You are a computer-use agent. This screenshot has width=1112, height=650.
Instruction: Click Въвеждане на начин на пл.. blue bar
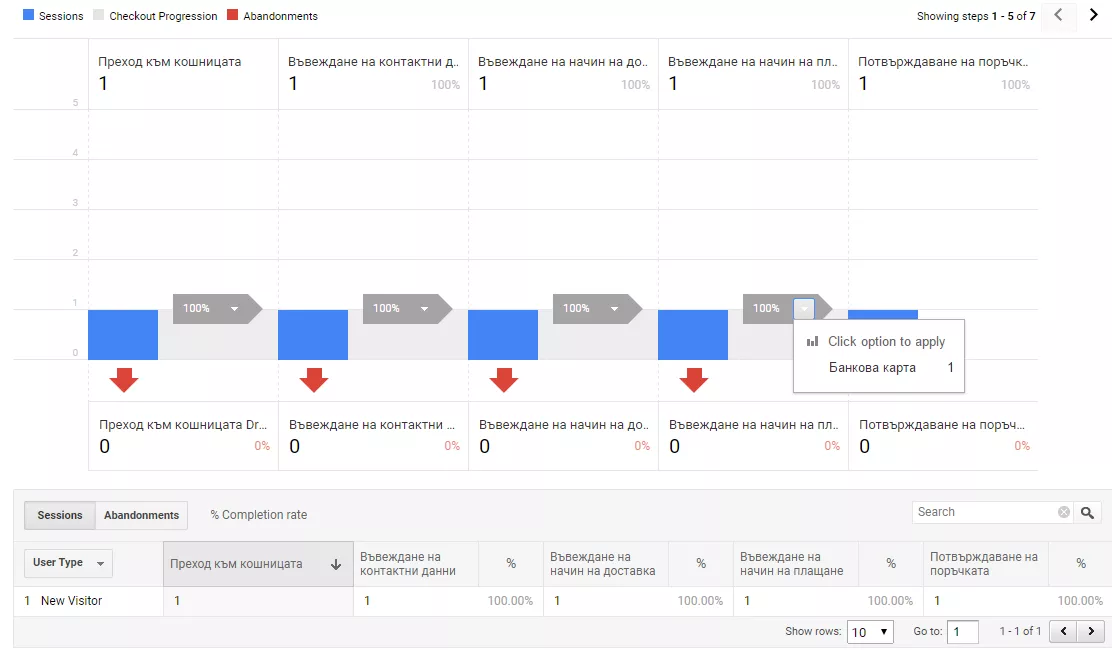click(x=693, y=335)
